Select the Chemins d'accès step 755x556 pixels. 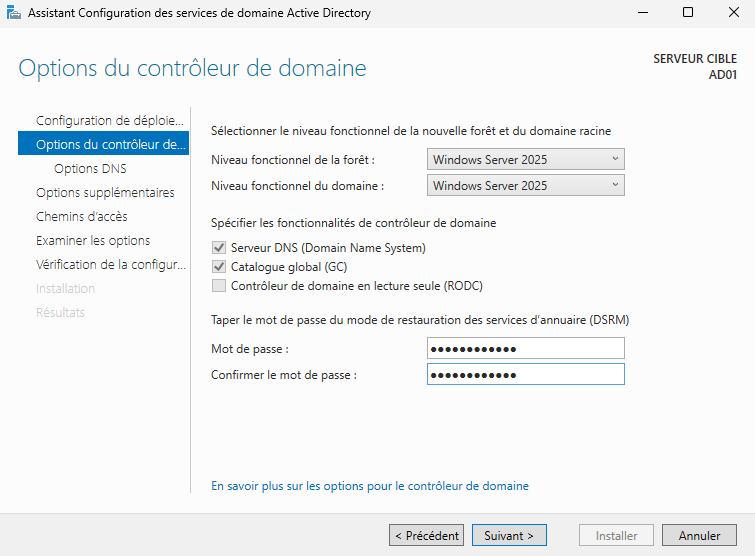coord(82,216)
